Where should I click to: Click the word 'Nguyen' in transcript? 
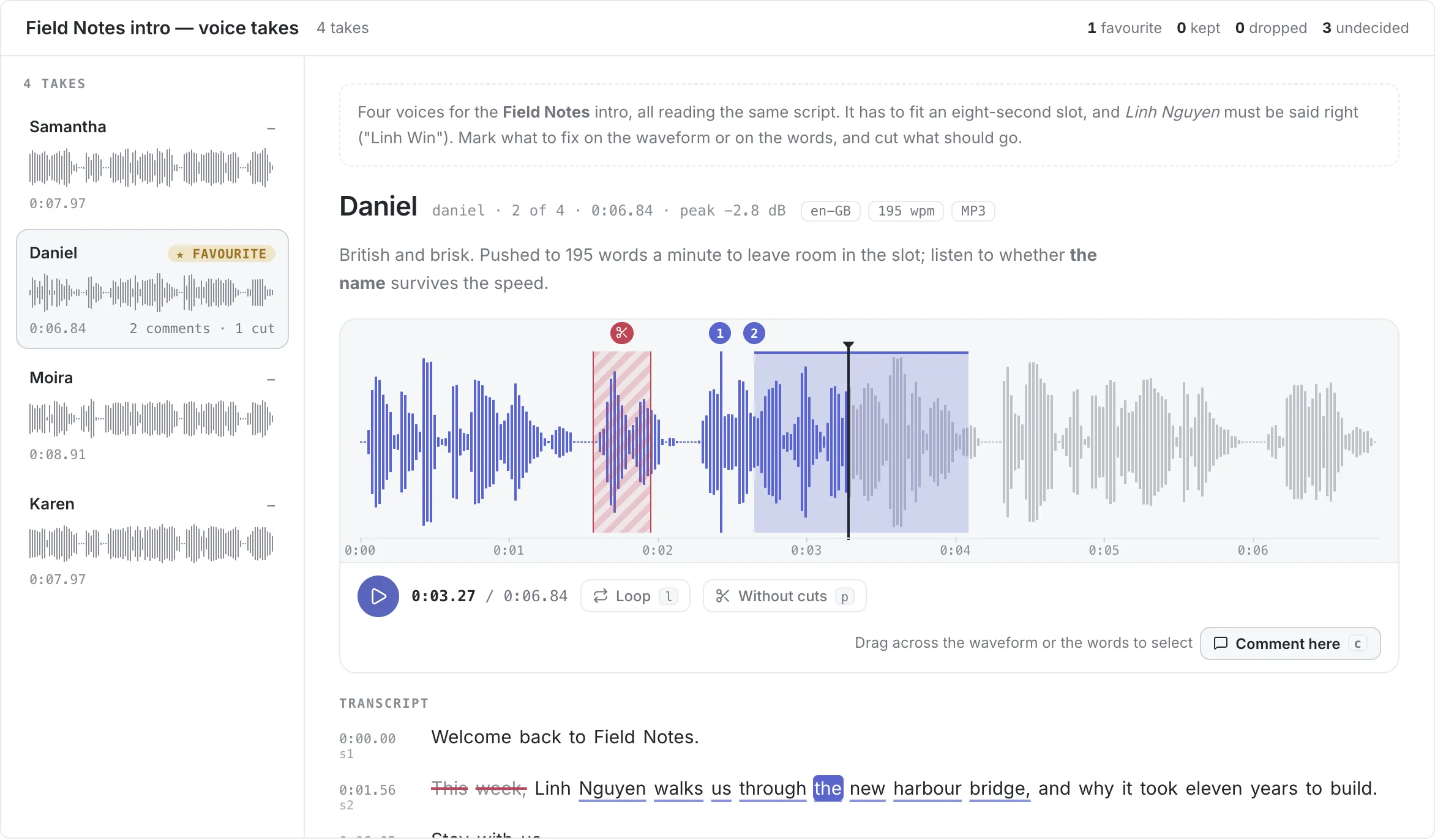point(612,788)
